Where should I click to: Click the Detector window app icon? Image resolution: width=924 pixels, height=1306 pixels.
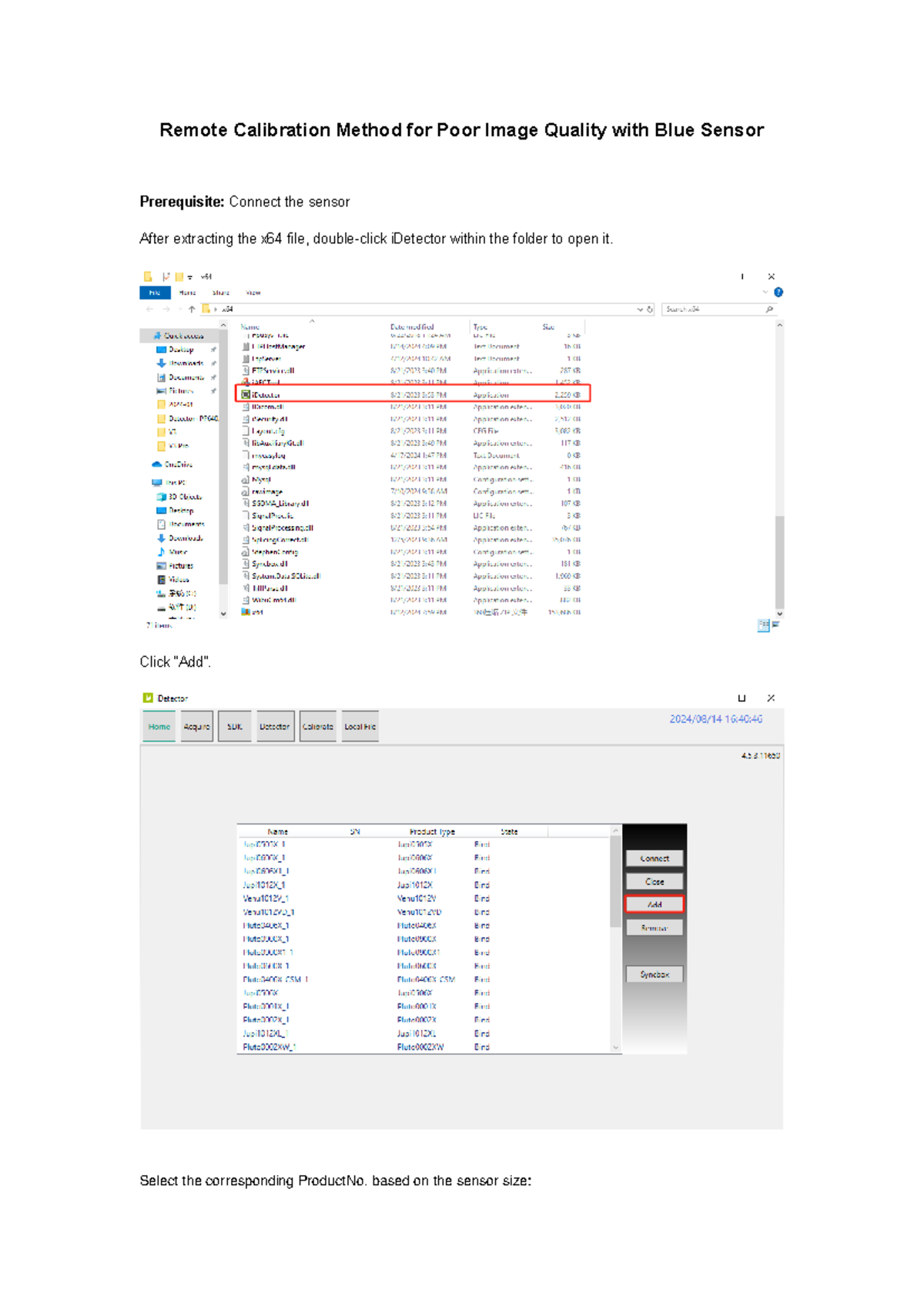148,698
